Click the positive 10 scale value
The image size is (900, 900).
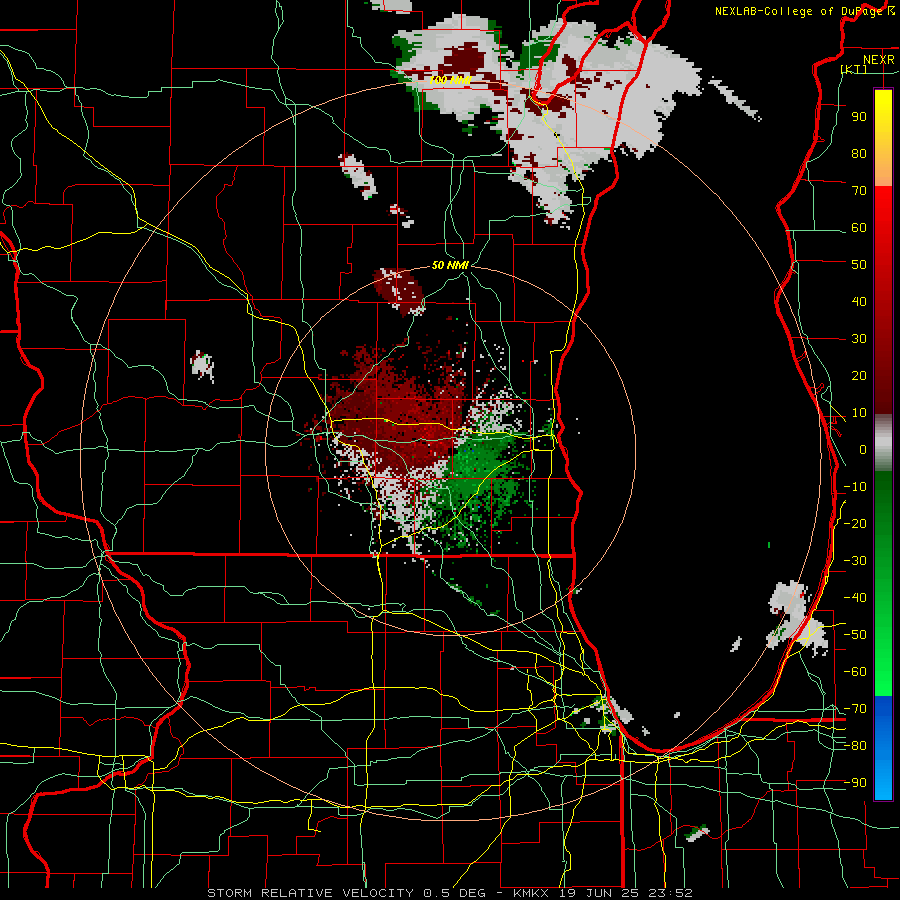[859, 413]
